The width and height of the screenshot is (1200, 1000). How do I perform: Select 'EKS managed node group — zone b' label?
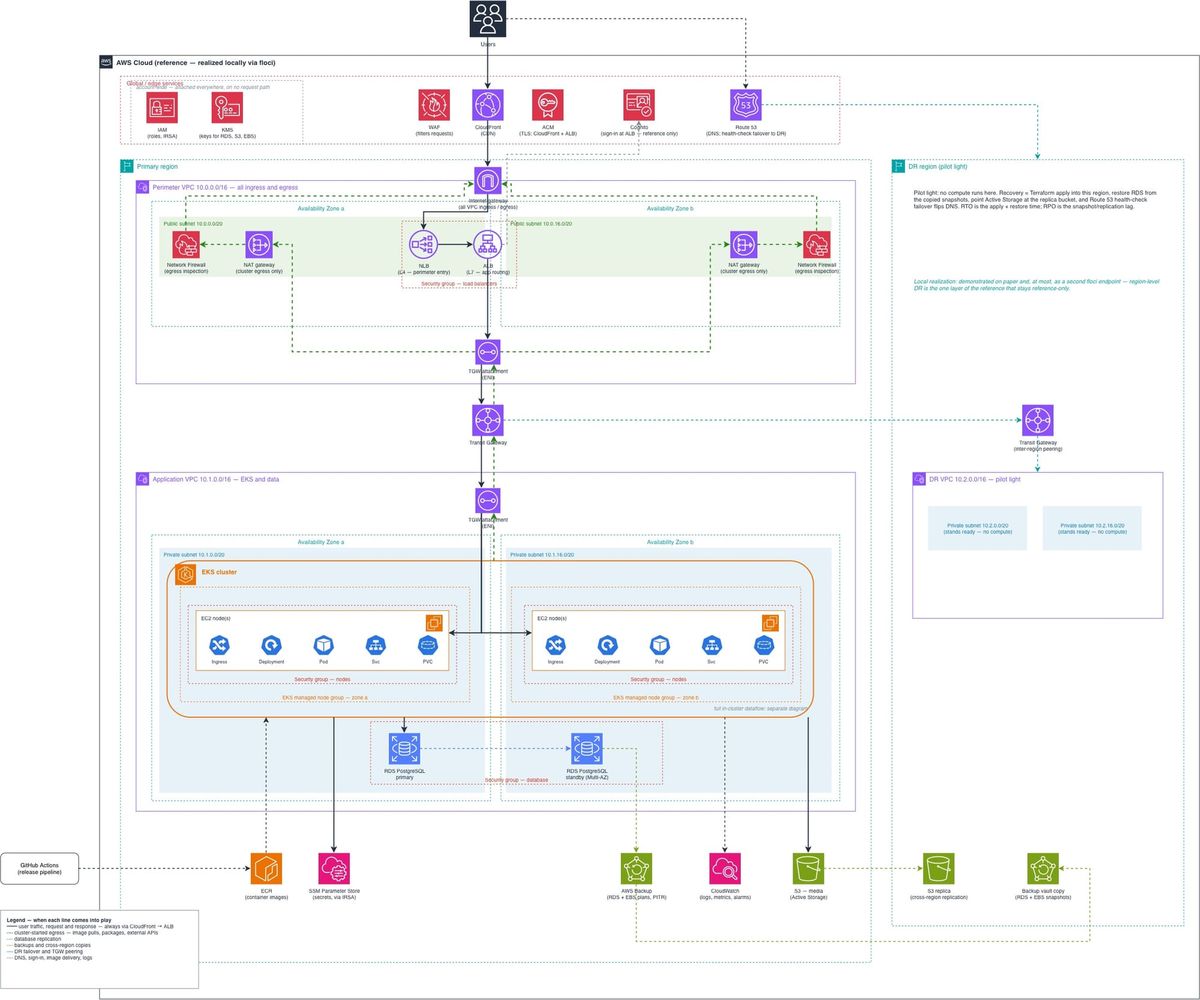click(x=656, y=697)
